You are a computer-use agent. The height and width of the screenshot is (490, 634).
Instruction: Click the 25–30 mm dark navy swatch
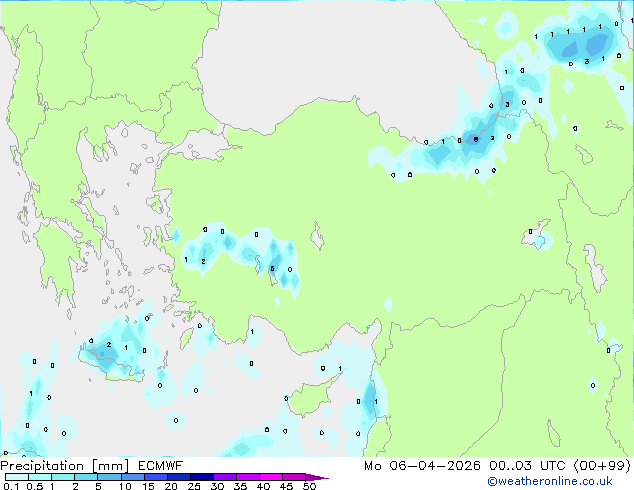pyautogui.click(x=202, y=477)
